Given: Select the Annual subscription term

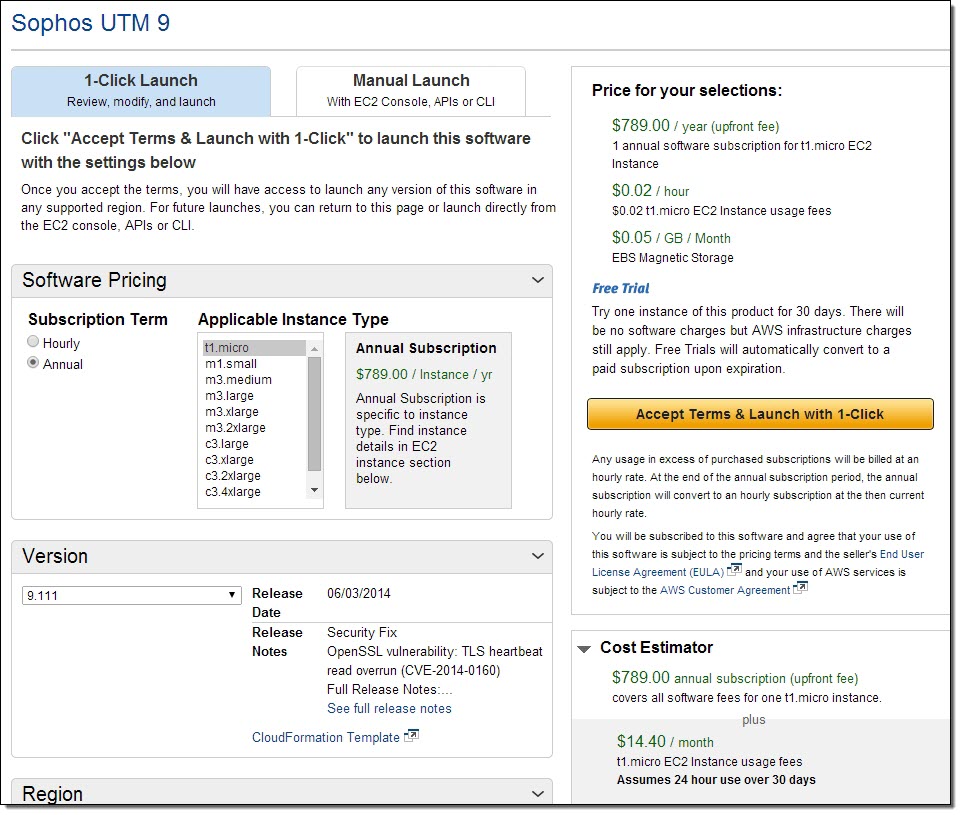Looking at the screenshot, I should (x=33, y=364).
